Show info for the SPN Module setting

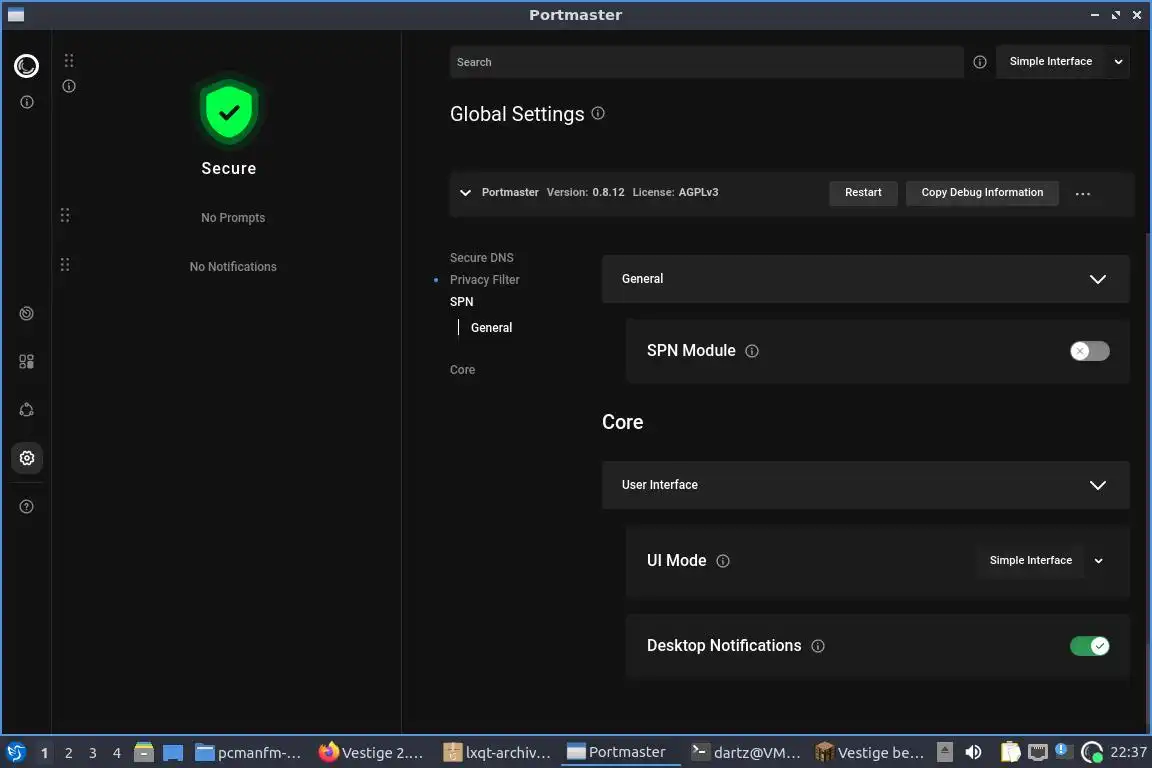[x=752, y=351]
